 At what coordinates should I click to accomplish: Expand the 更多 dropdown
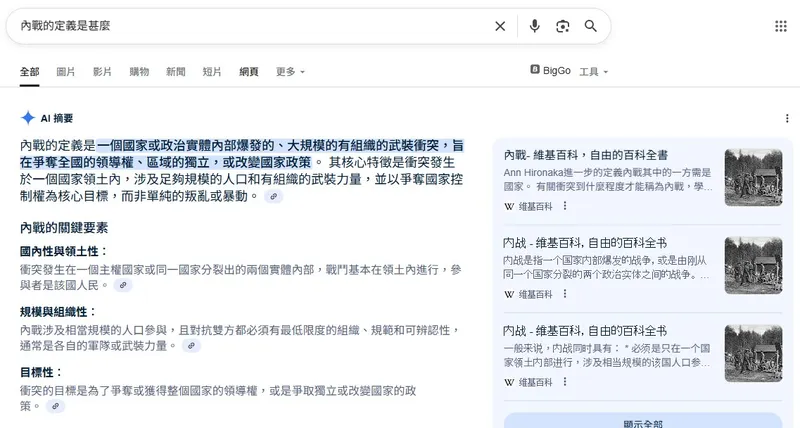coord(290,72)
